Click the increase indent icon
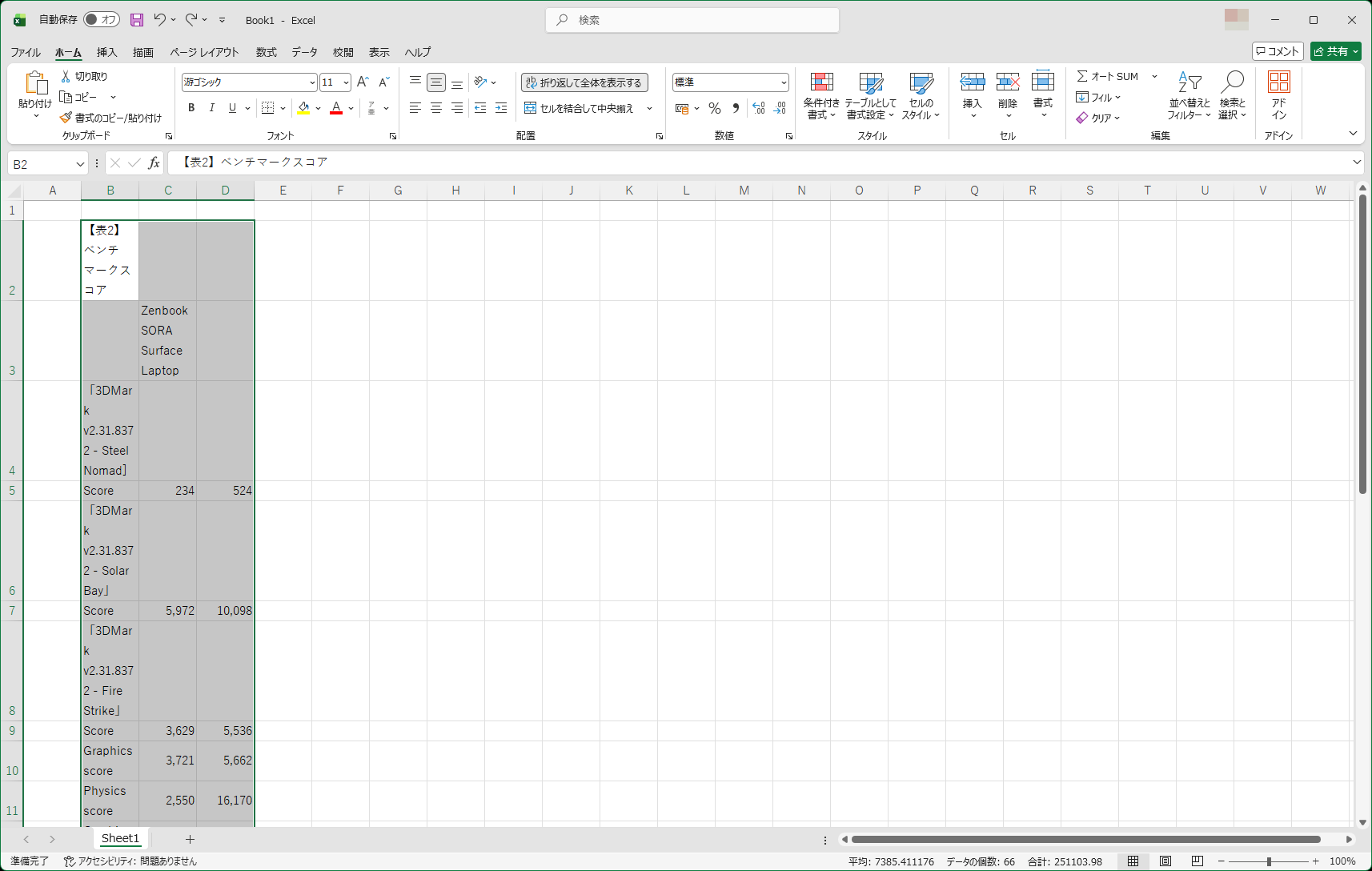Image resolution: width=1372 pixels, height=871 pixels. (x=501, y=108)
